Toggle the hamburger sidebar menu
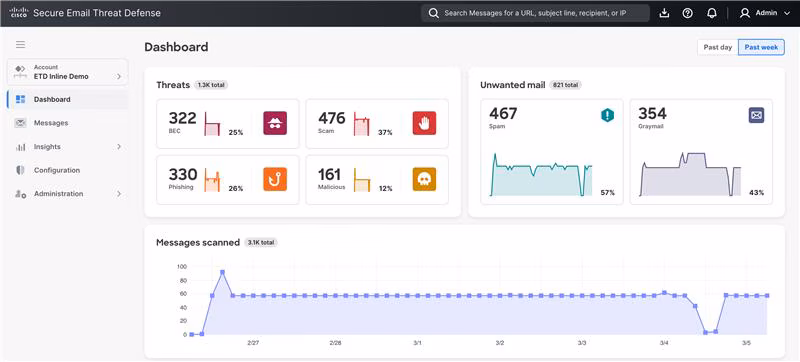Screen dimensions: 800x362 pos(20,45)
